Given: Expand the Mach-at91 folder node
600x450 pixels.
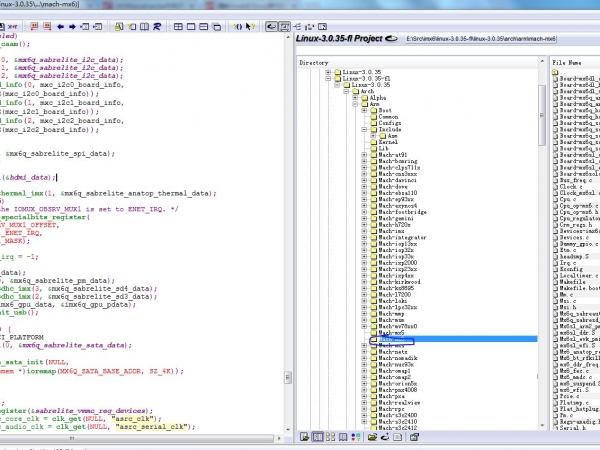Looking at the screenshot, I should pyautogui.click(x=364, y=155).
